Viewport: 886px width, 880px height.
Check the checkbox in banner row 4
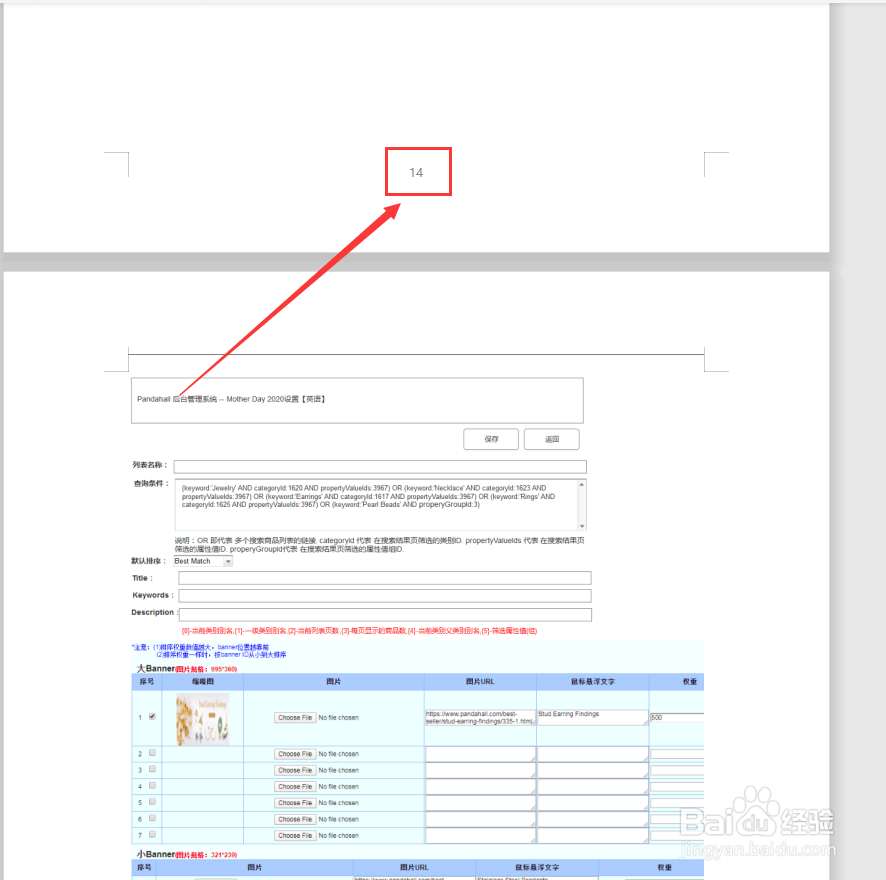(152, 786)
